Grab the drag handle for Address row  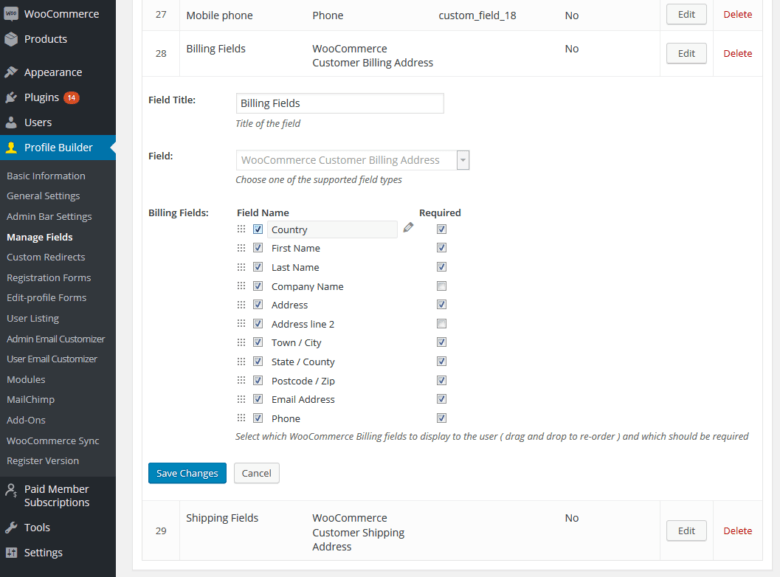241,304
